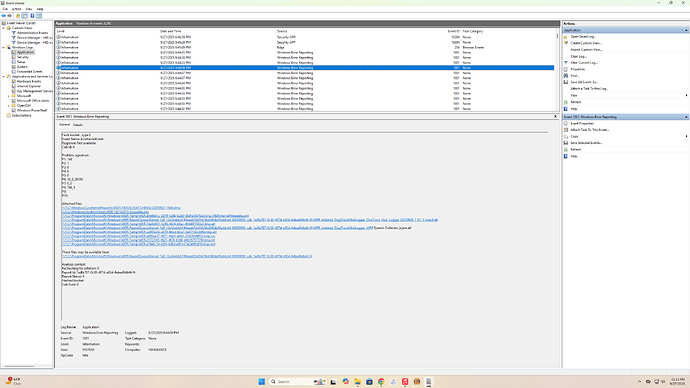
Task: Select Subscriptions in the tree
Action: pyautogui.click(x=21, y=116)
